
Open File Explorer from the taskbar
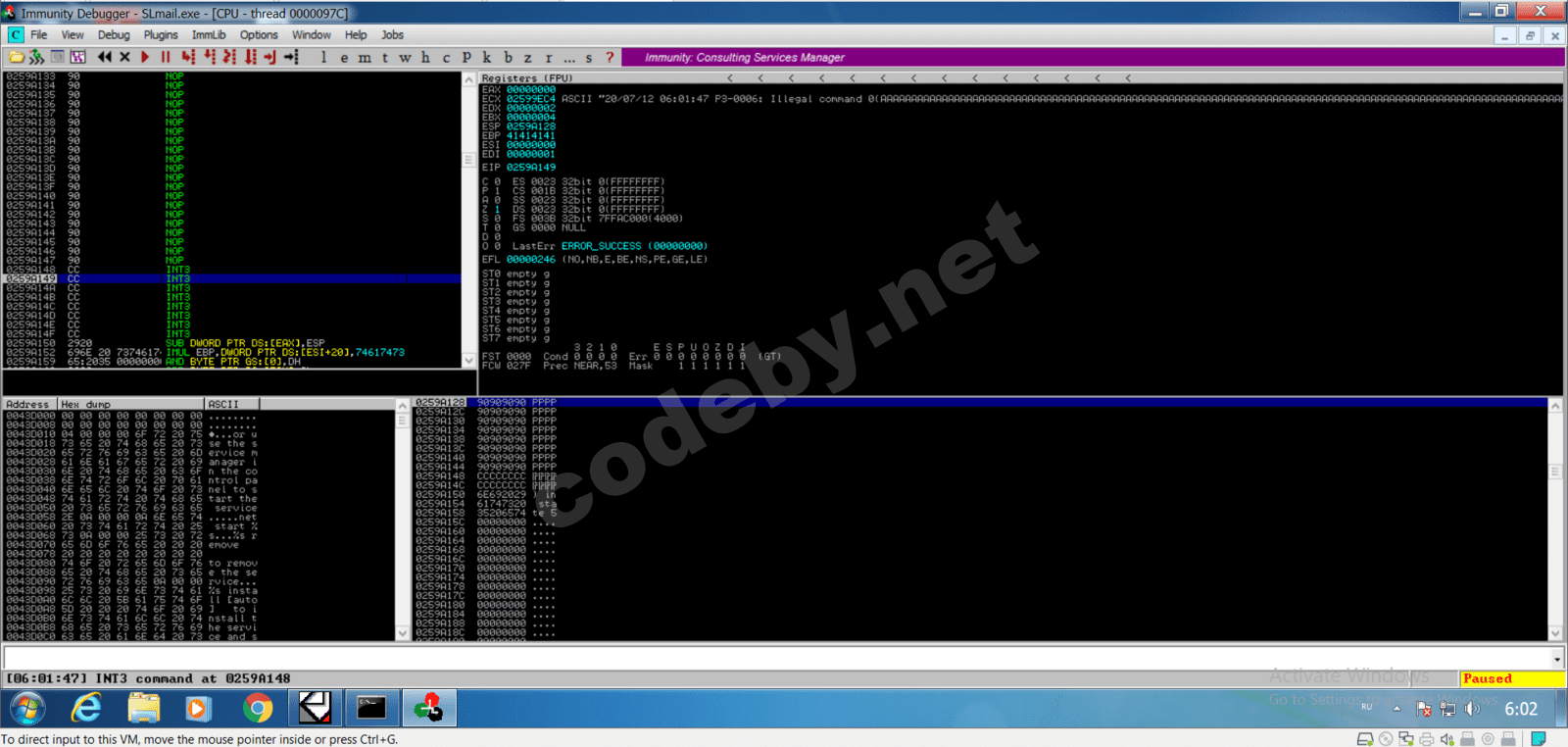143,708
